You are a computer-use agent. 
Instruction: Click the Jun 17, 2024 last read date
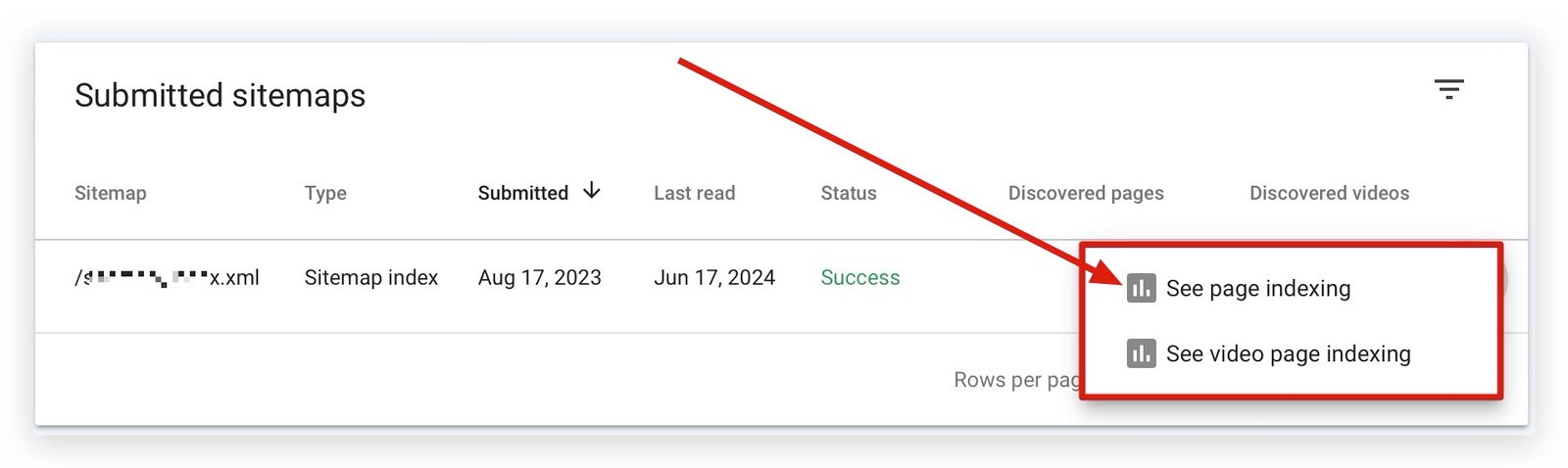(714, 278)
